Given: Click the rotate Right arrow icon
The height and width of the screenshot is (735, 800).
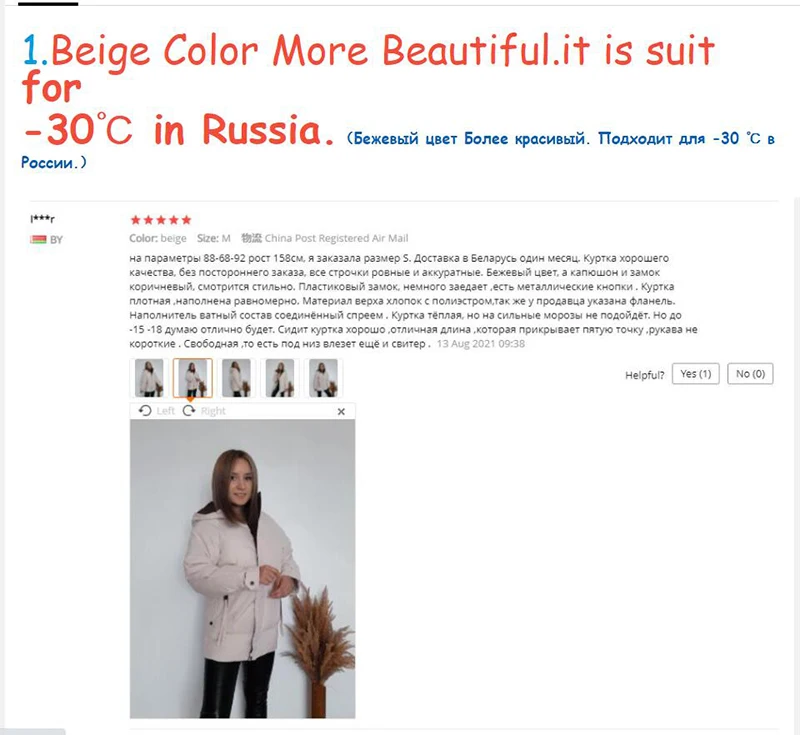Looking at the screenshot, I should tap(189, 411).
